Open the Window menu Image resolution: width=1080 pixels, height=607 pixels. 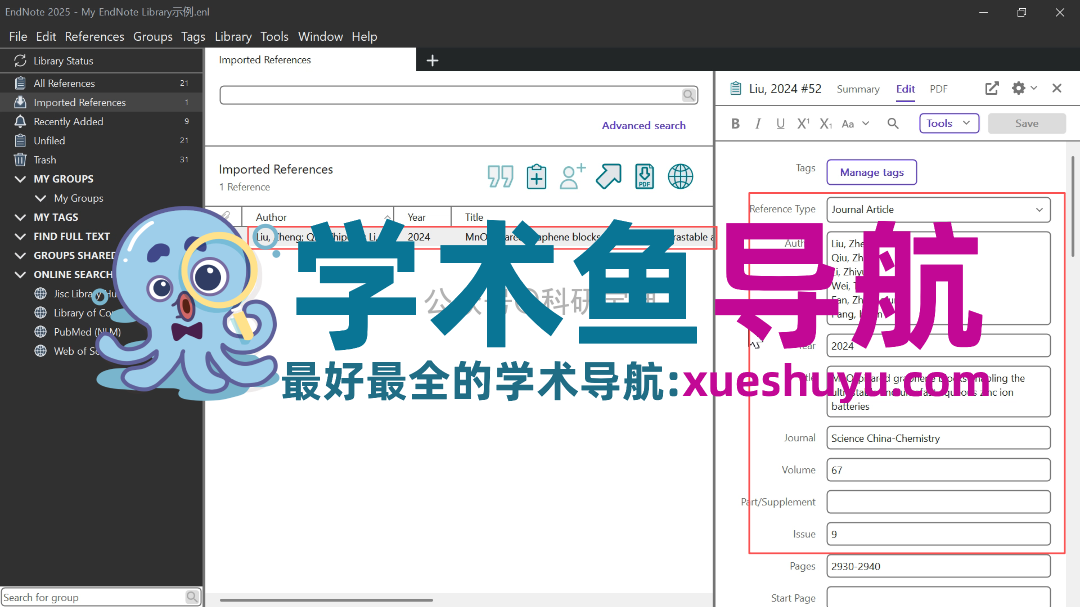coord(320,37)
